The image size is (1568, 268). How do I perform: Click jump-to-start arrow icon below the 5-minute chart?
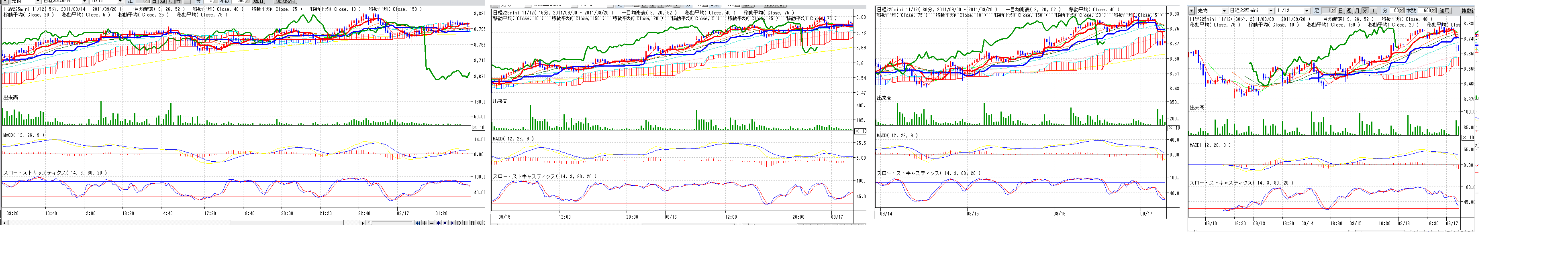point(418,223)
